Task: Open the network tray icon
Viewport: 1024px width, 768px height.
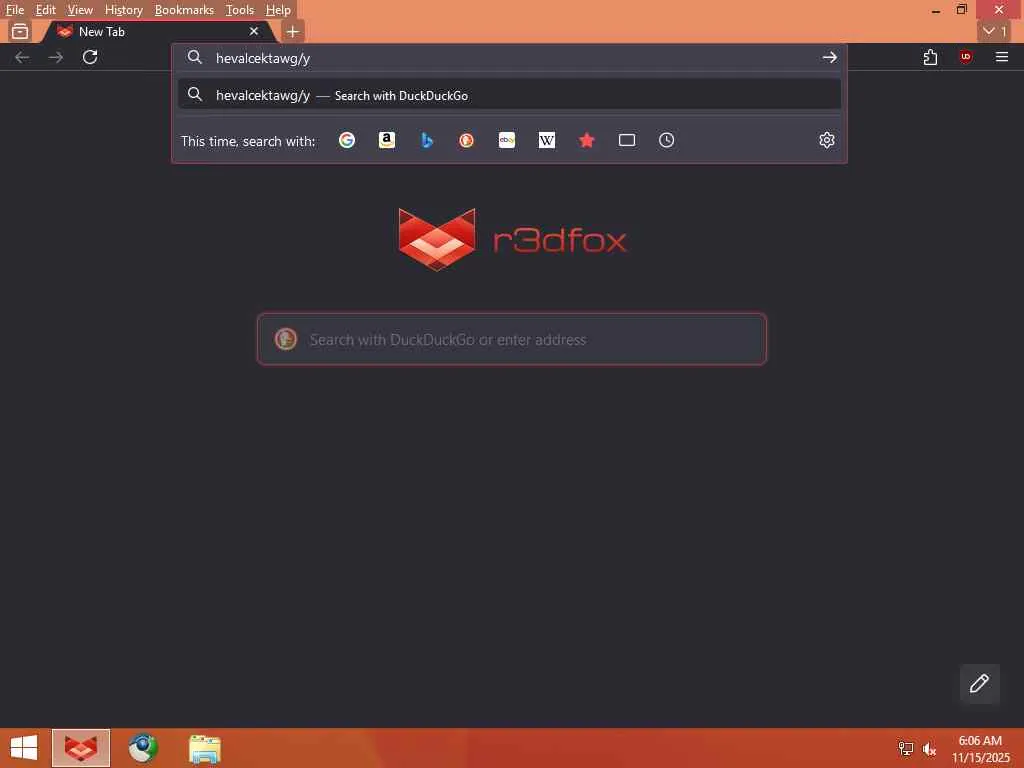Action: [906, 748]
